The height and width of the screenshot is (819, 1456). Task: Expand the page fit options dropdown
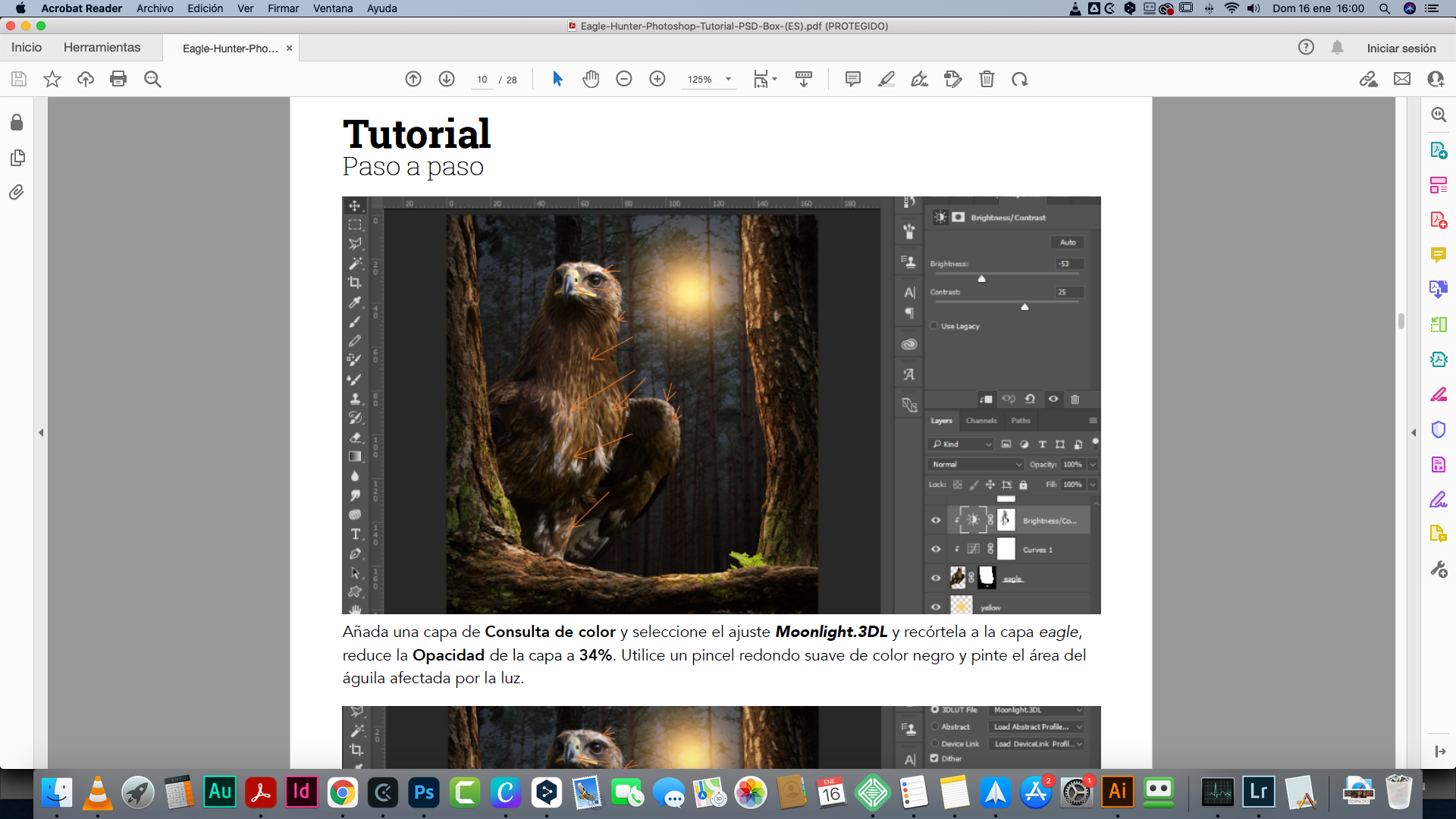(x=766, y=79)
